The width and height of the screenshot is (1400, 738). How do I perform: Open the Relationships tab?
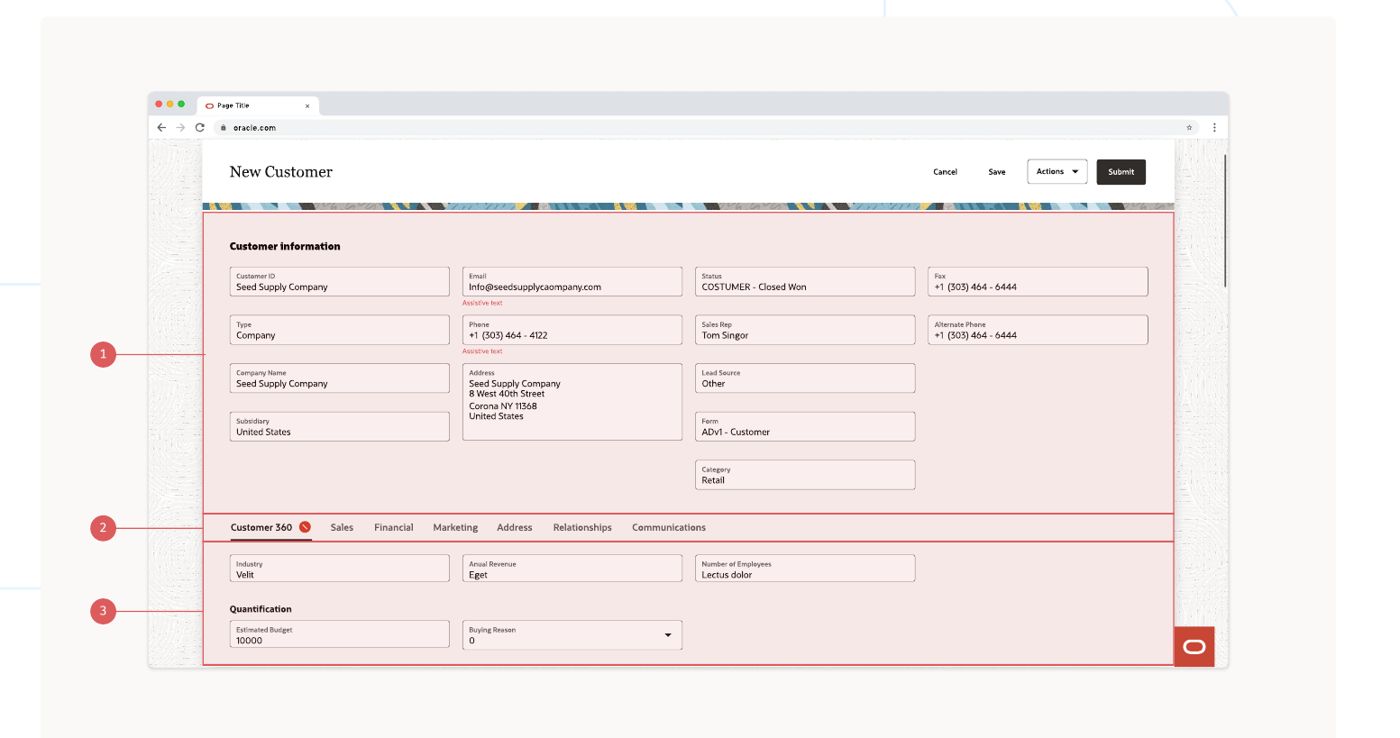(x=582, y=527)
